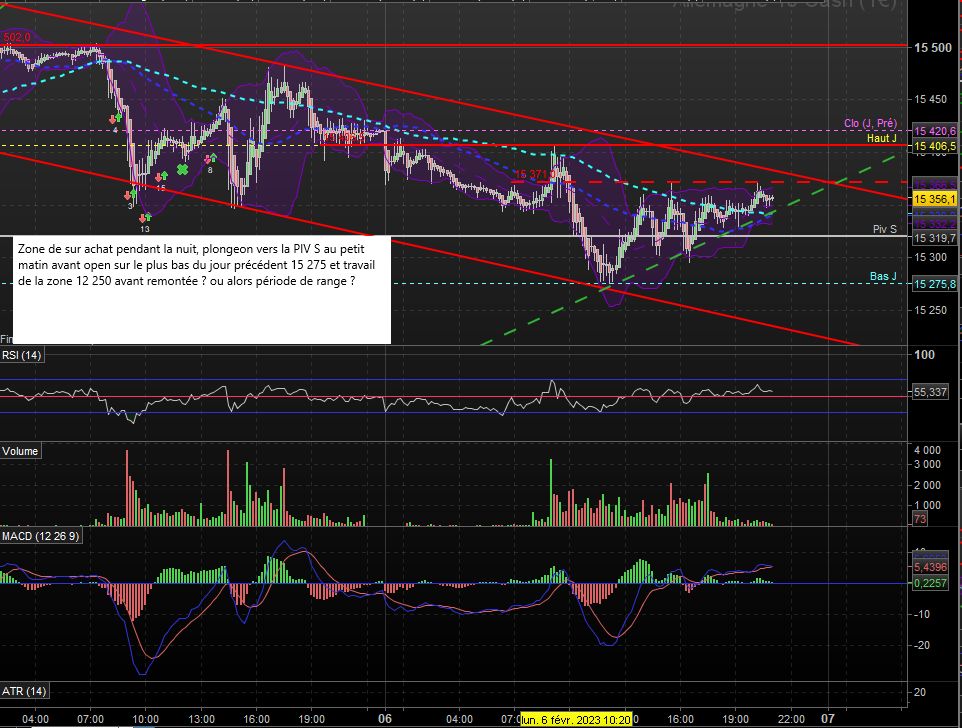Click the 13:00 label on time axis
The image size is (962, 728).
[201, 719]
